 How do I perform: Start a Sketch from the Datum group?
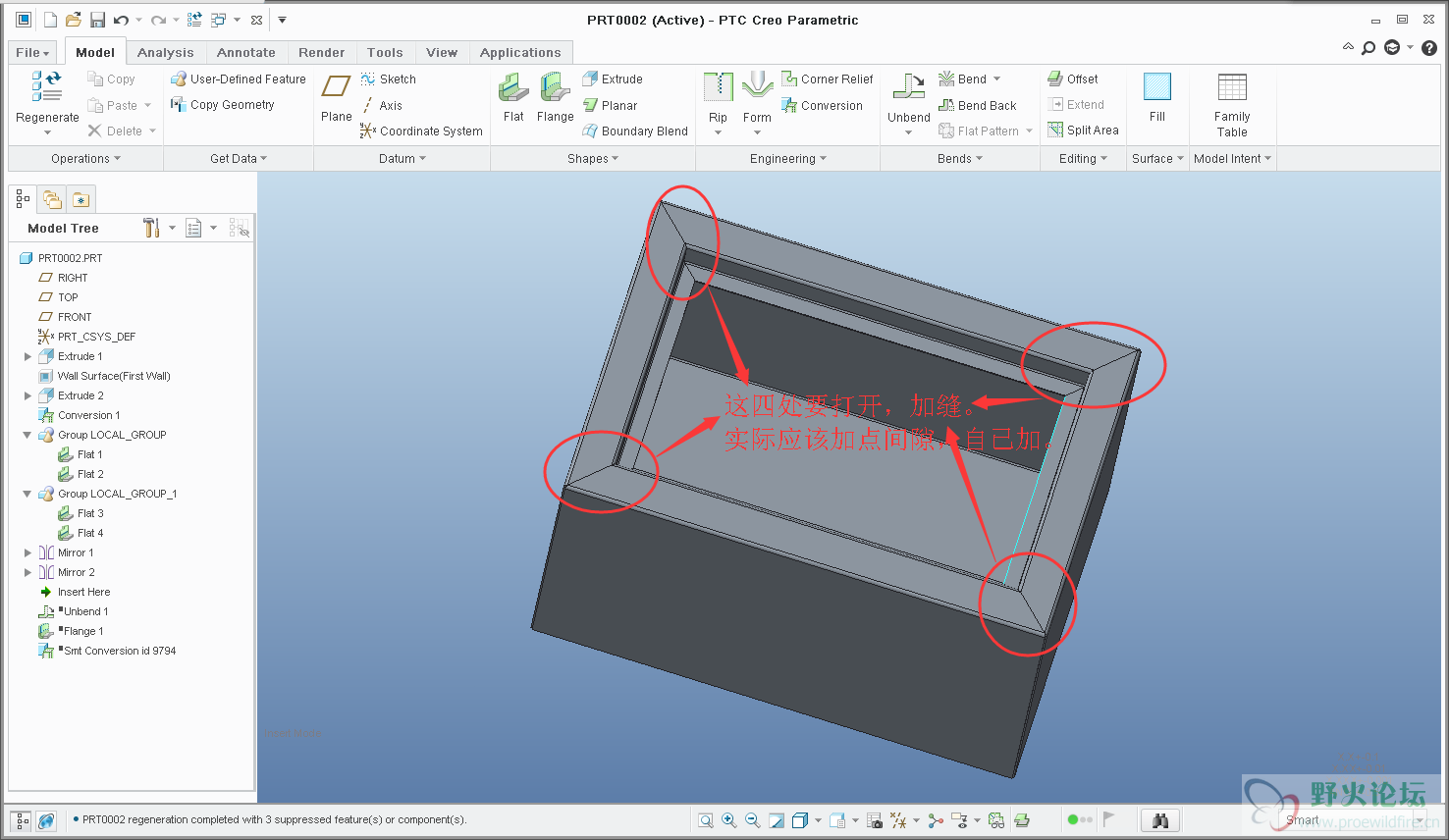click(x=388, y=79)
